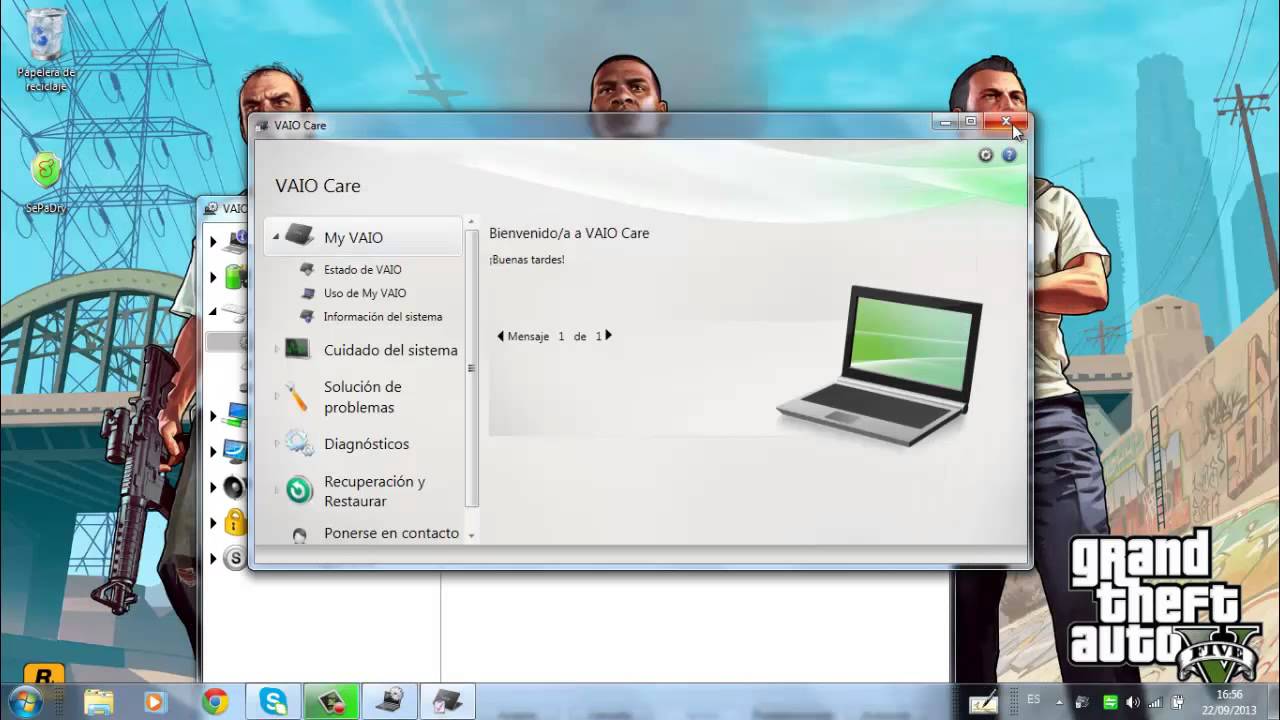Click the sidebar scroll-up arrow
The image size is (1280, 720).
471,222
